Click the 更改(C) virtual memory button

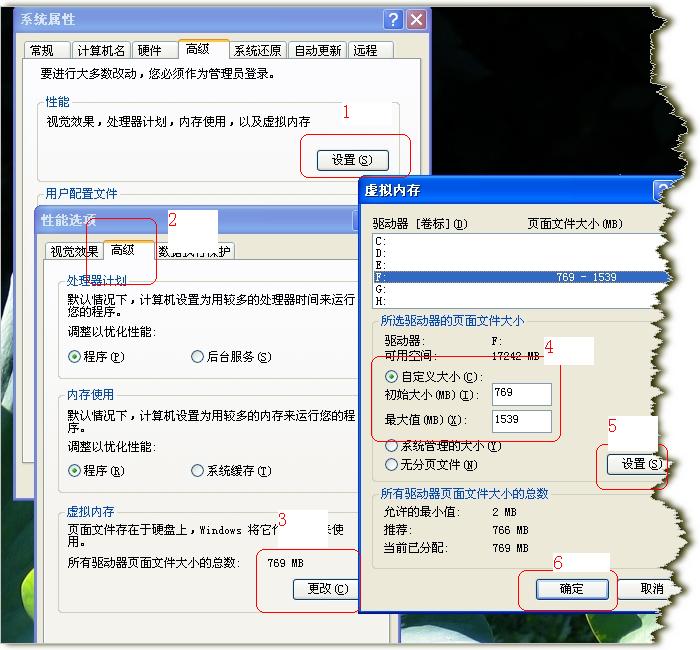coord(327,589)
